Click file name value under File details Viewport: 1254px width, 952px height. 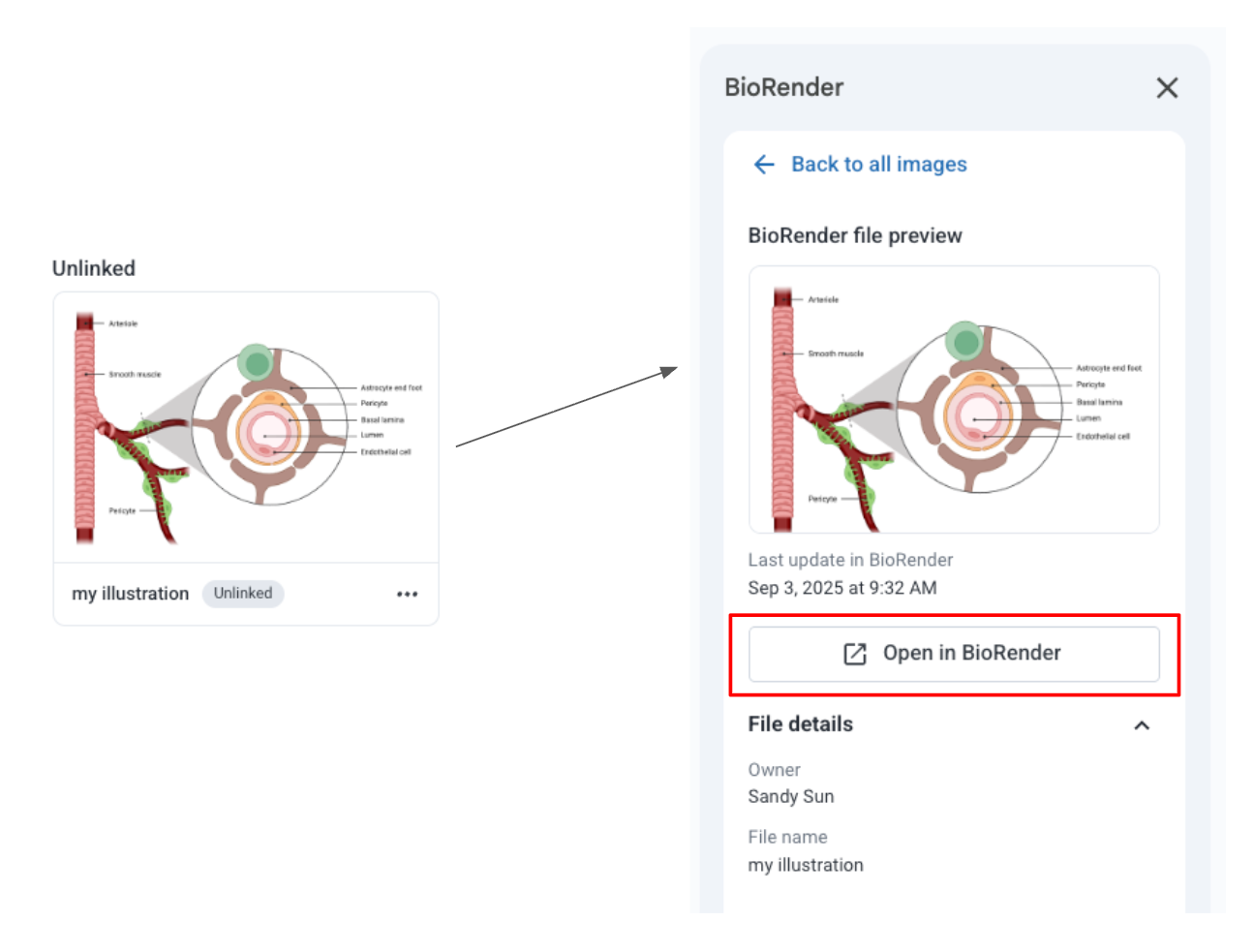tap(805, 865)
